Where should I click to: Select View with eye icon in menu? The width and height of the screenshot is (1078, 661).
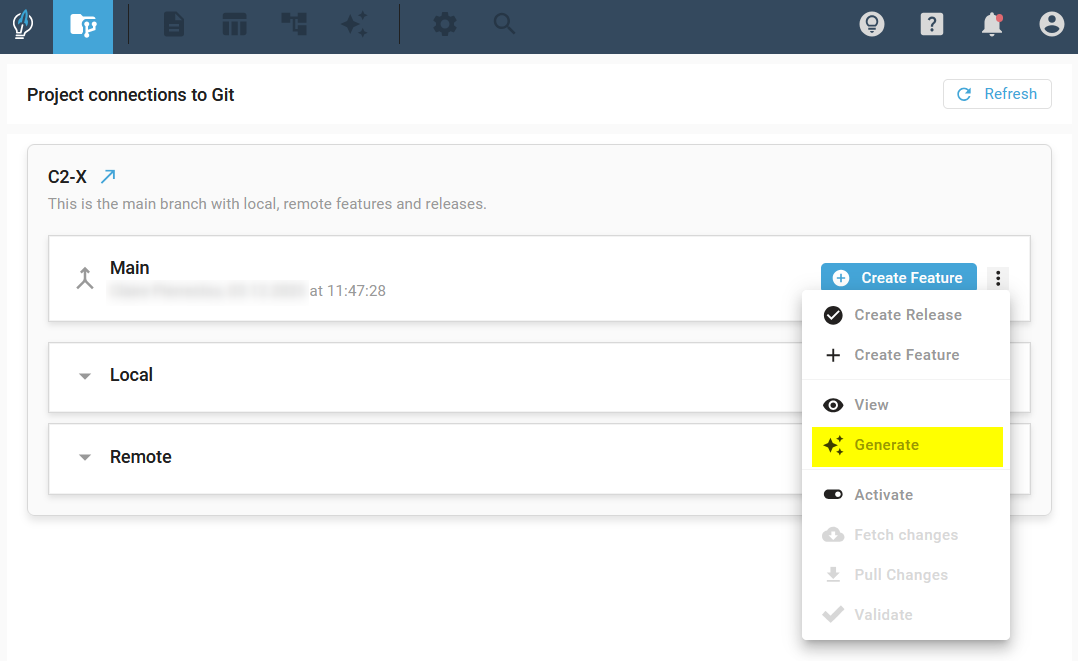click(871, 405)
